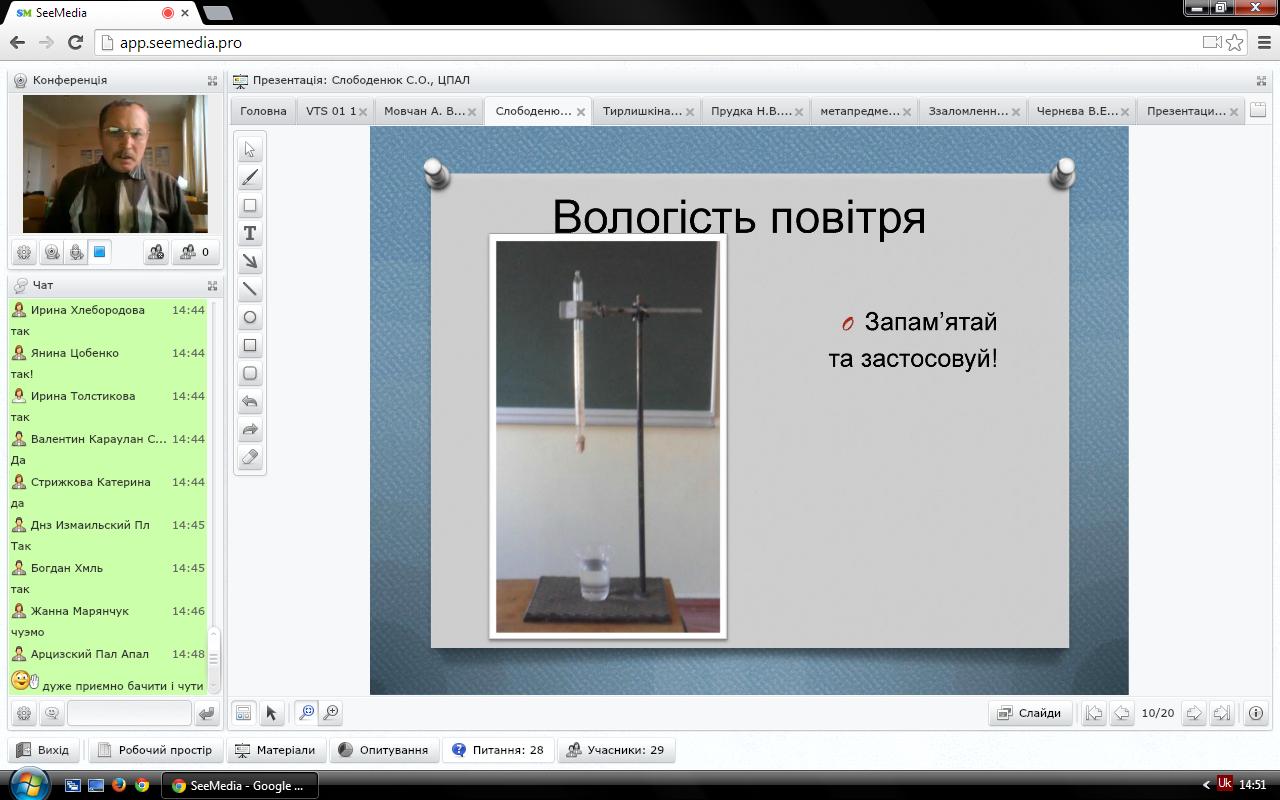Open emoticon picker in chat input bar
Viewport: 1280px width, 800px height.
coord(52,713)
